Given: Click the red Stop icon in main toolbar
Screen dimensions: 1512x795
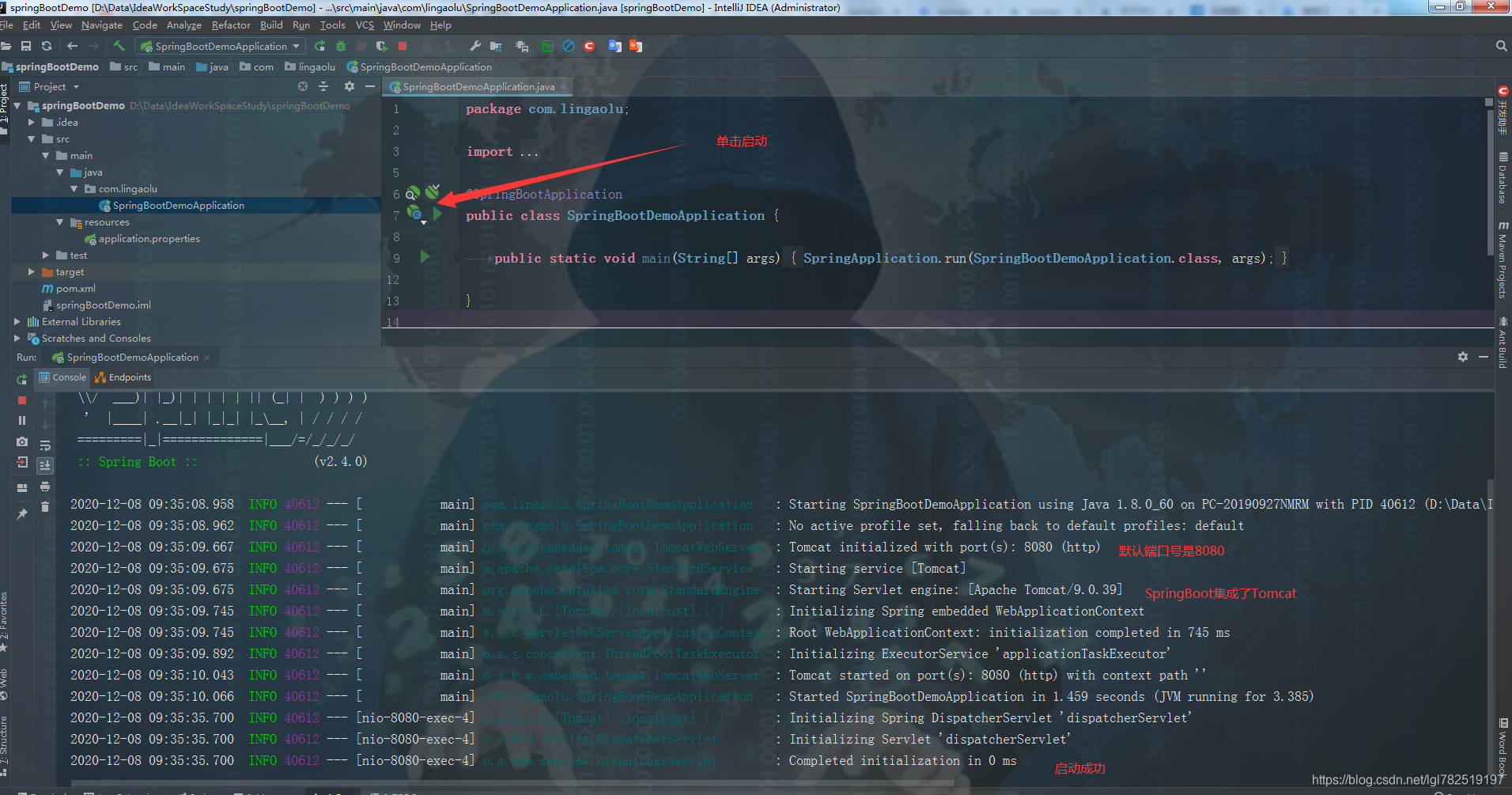Looking at the screenshot, I should click(403, 46).
